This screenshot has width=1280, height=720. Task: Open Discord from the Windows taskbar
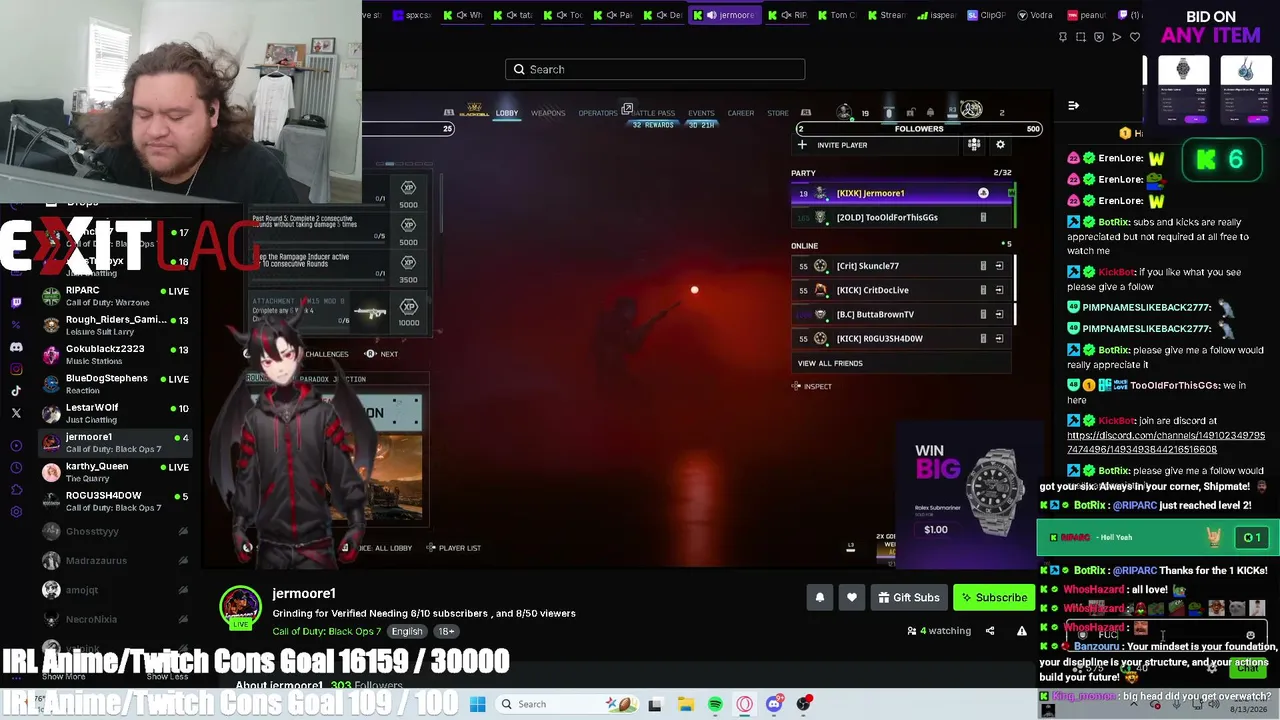[x=774, y=704]
